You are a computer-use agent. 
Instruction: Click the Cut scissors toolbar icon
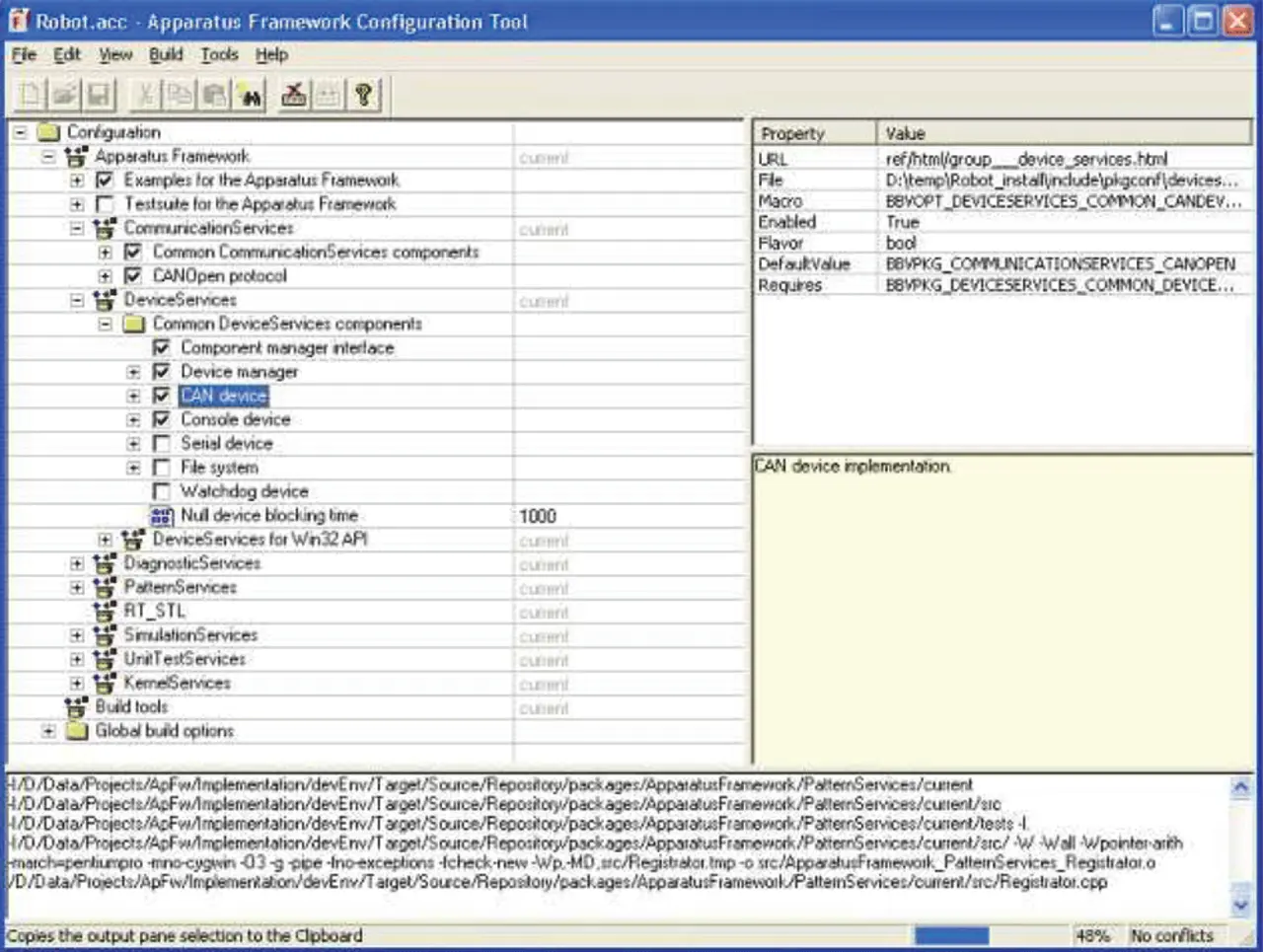tap(145, 95)
